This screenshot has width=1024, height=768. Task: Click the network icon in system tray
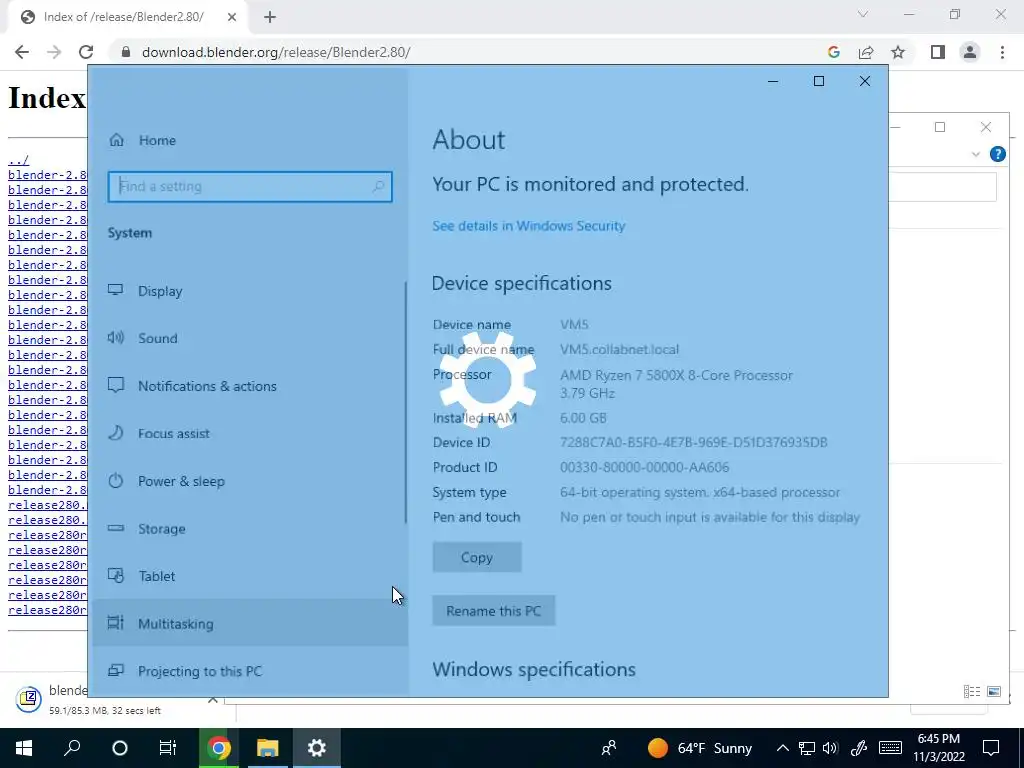[x=807, y=748]
